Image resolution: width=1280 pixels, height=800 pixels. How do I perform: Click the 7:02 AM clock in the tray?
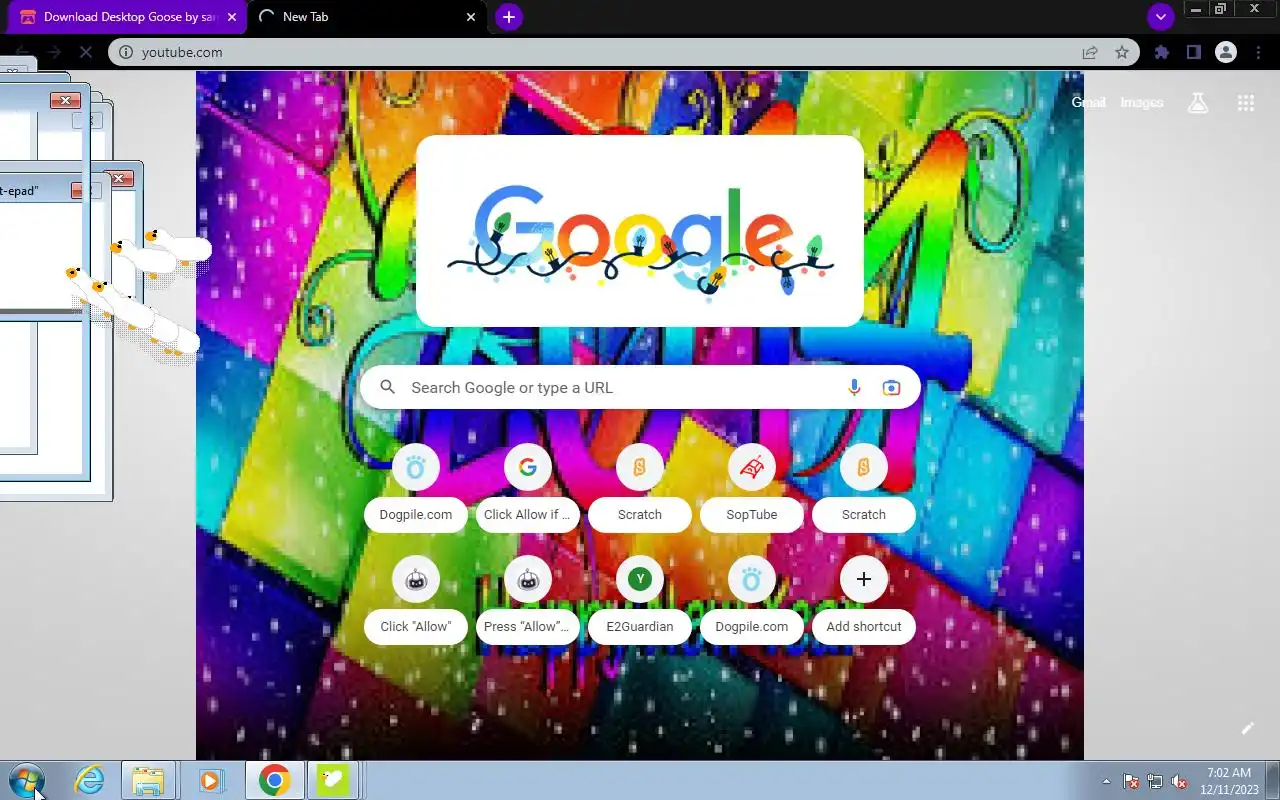1229,781
